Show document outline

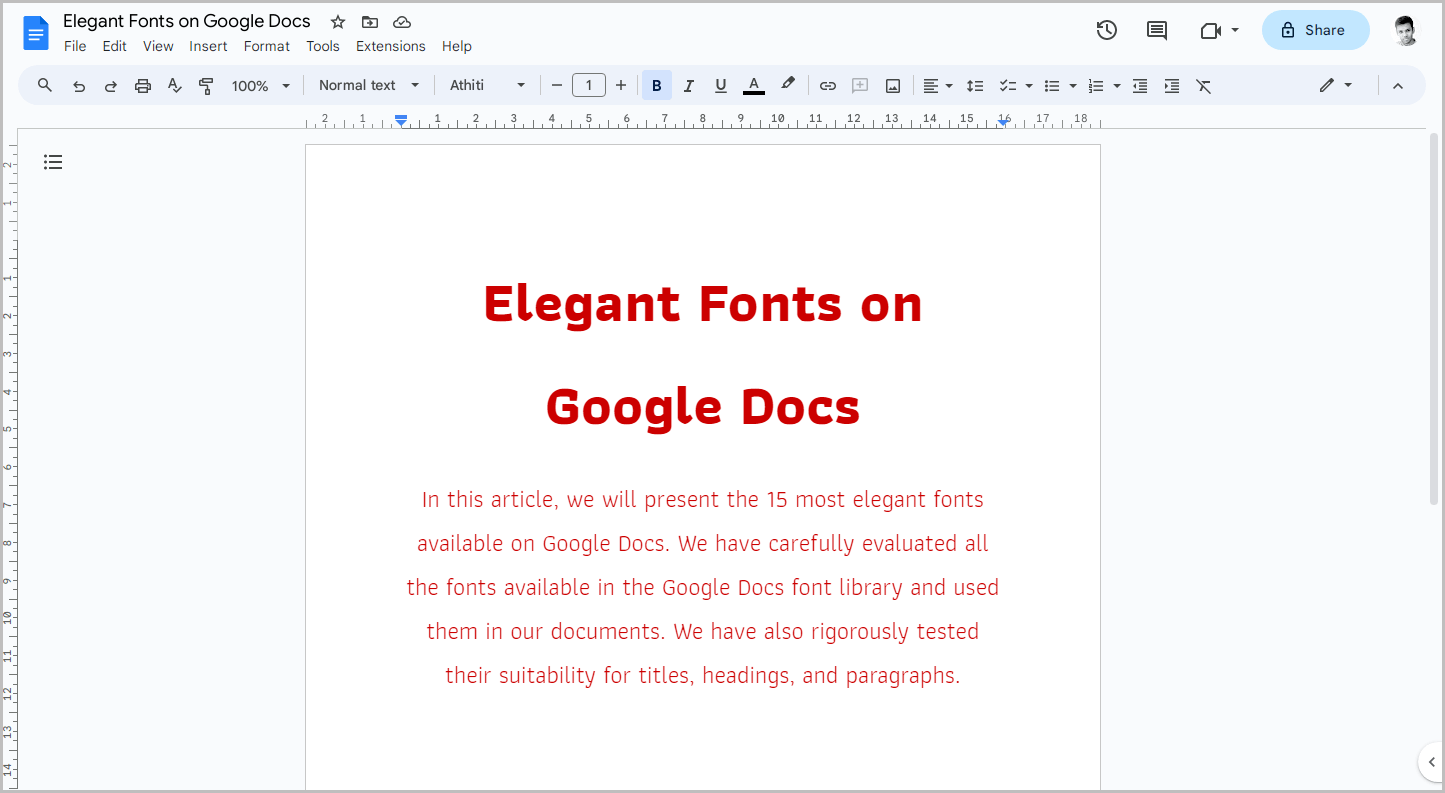click(53, 161)
